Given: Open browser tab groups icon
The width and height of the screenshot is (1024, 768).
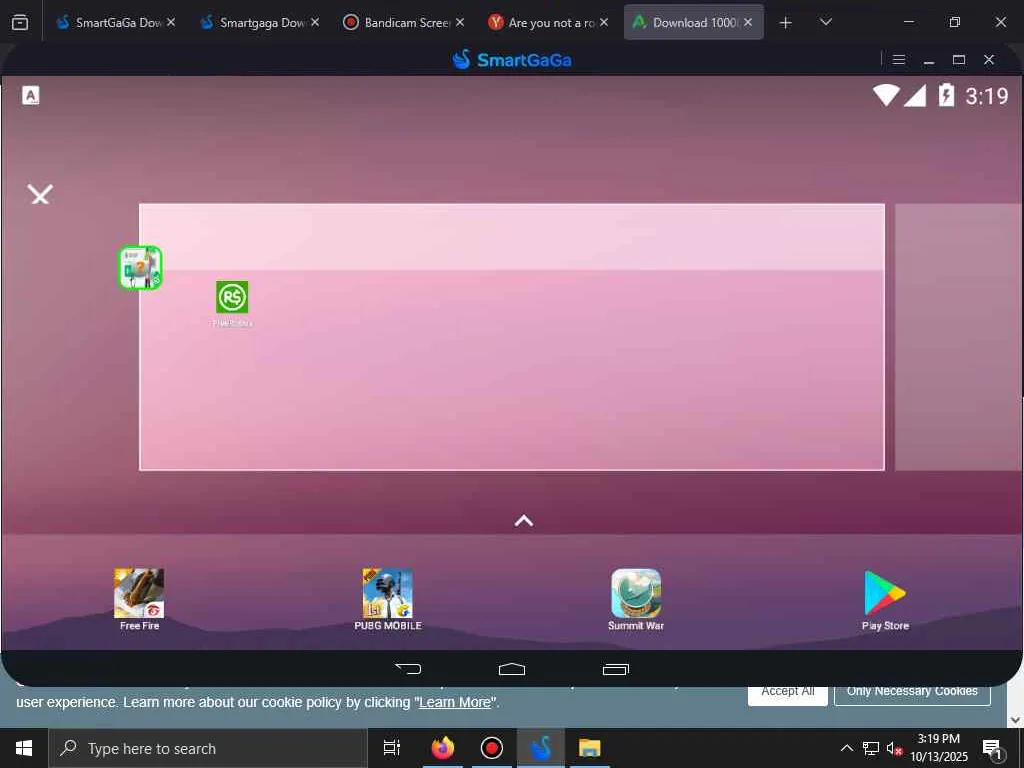Looking at the screenshot, I should (x=20, y=22).
